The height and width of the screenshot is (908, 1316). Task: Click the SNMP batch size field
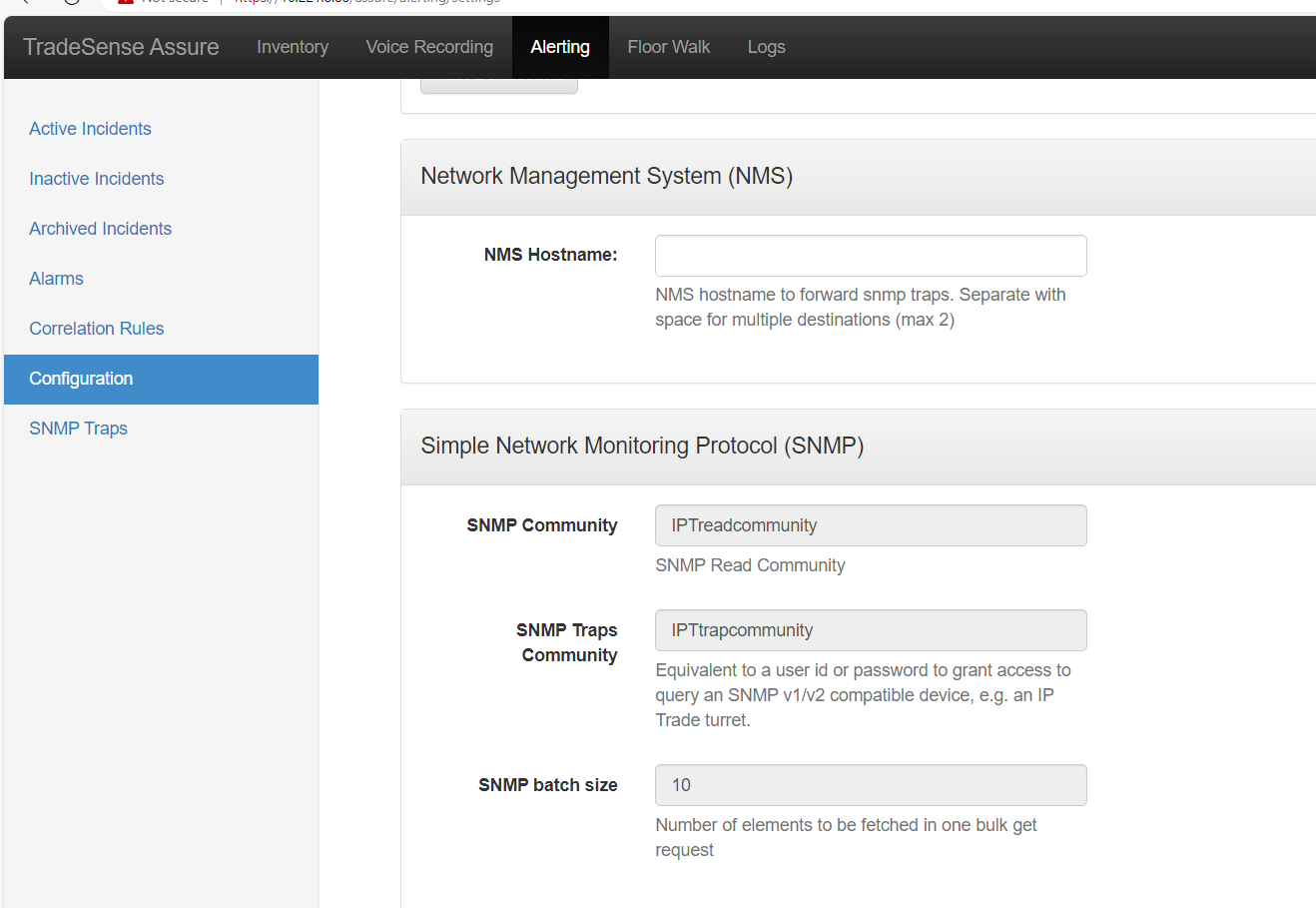click(x=871, y=785)
